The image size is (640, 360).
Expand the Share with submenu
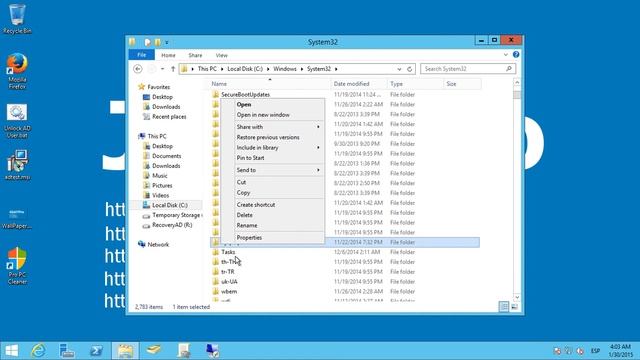point(273,127)
